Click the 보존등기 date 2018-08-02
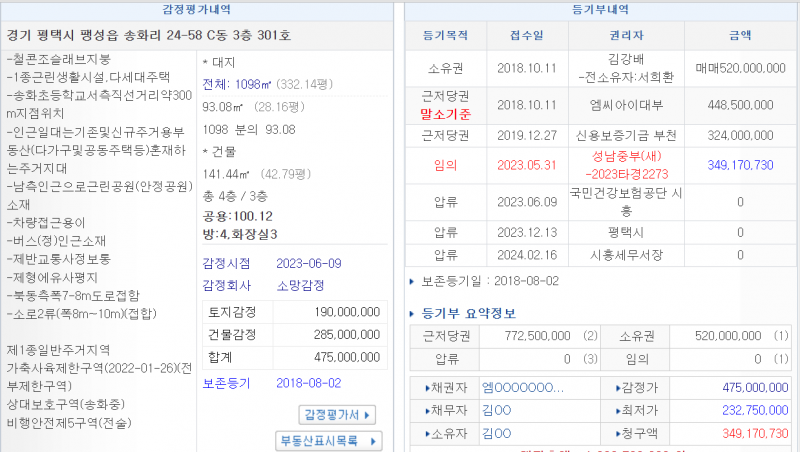800x452 pixels. (308, 382)
